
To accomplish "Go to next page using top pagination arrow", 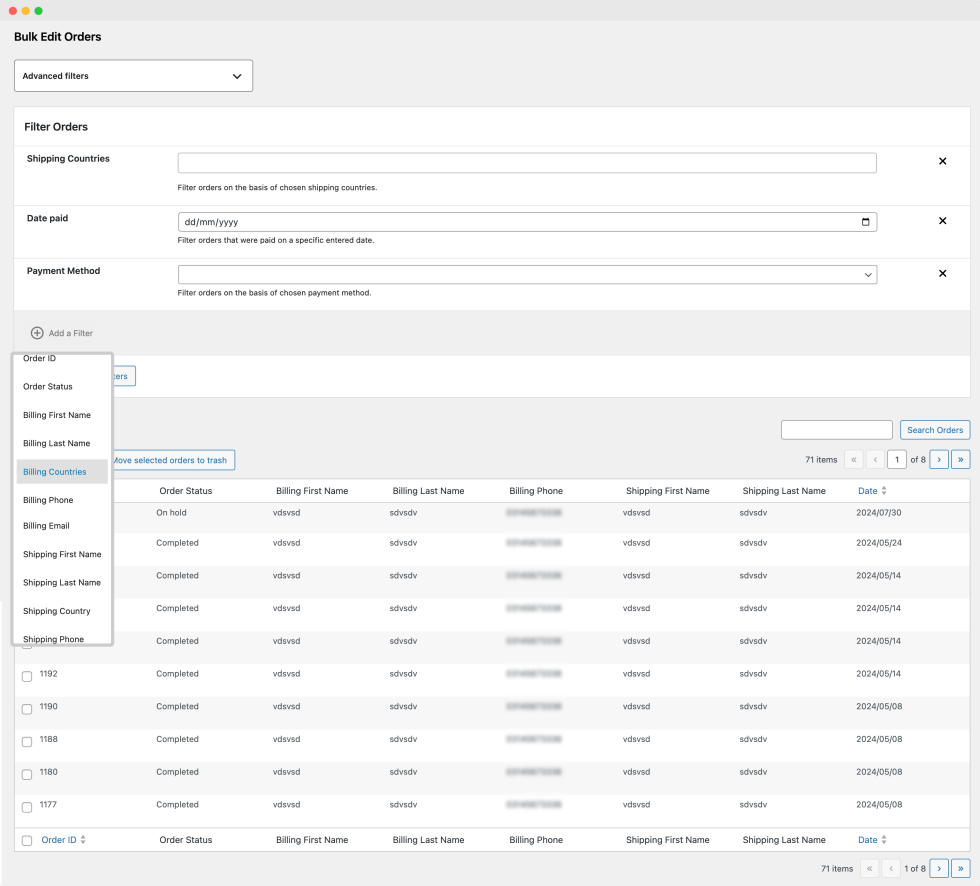I will [938, 460].
